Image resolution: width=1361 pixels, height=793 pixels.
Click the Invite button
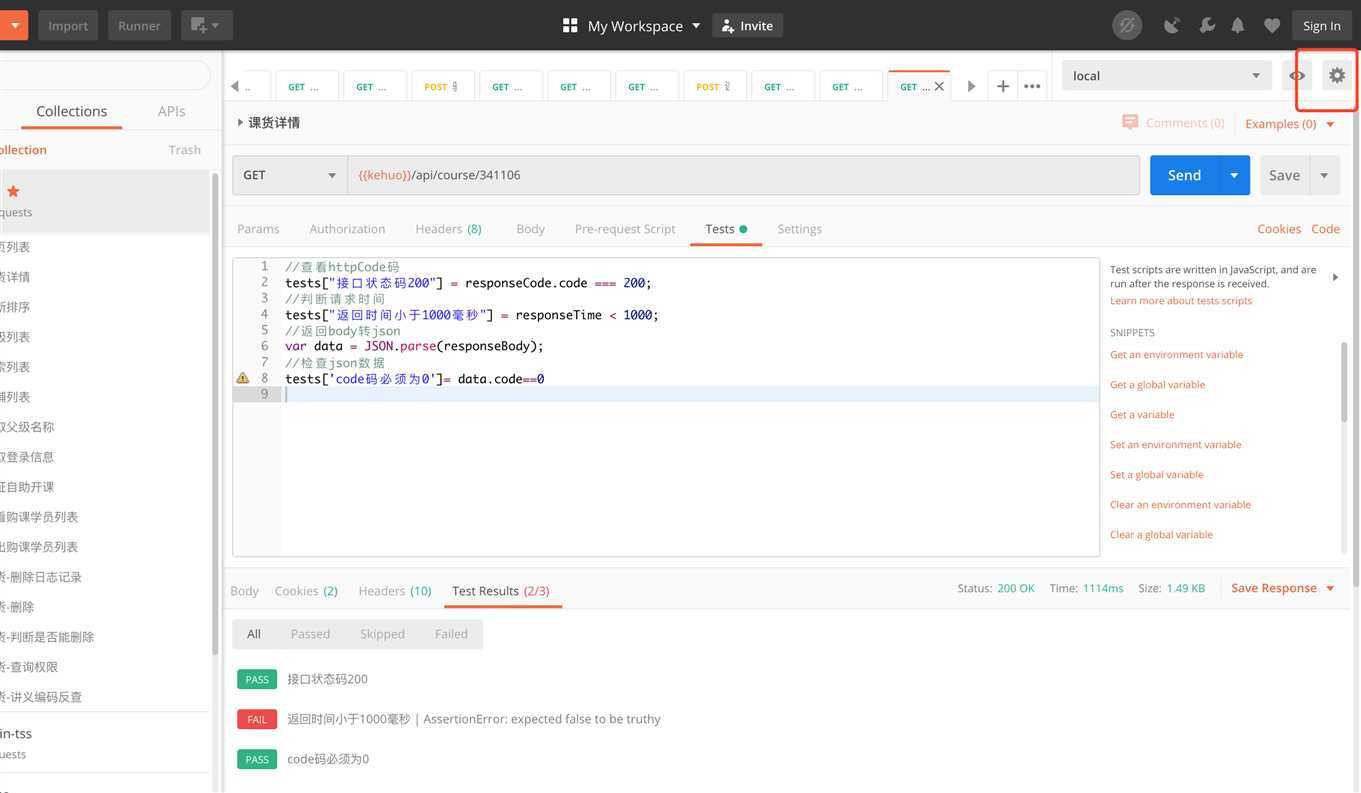[747, 25]
